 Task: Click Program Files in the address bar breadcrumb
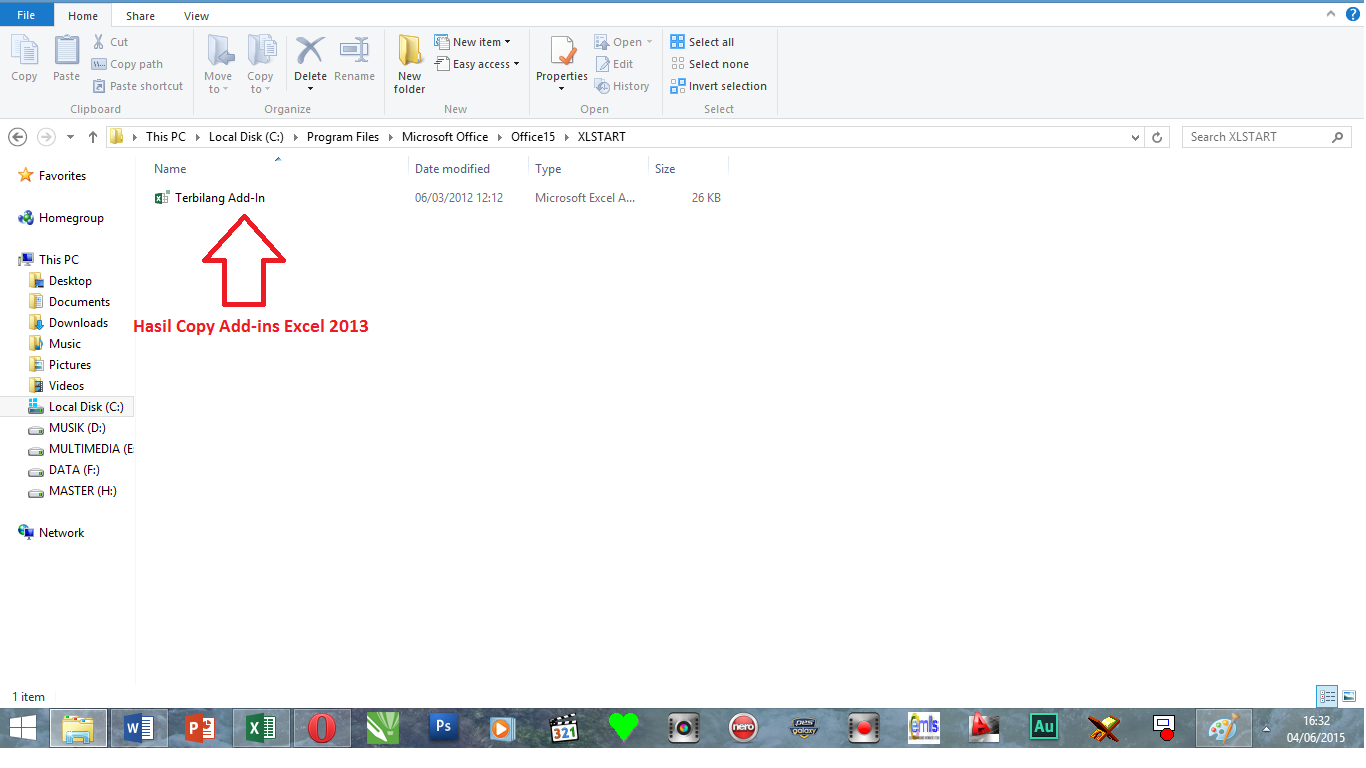[343, 137]
